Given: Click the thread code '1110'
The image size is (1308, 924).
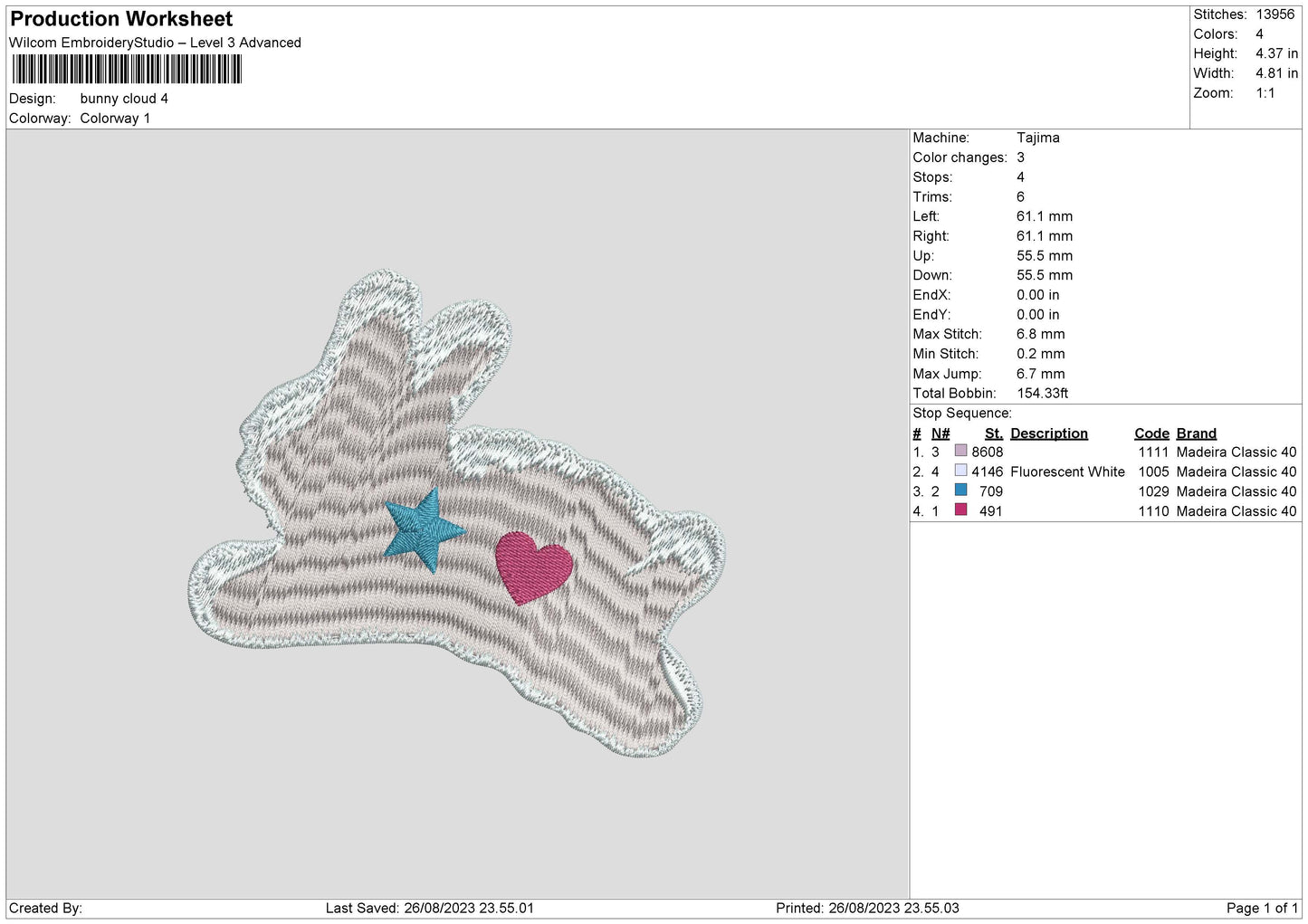Looking at the screenshot, I should point(1153,511).
